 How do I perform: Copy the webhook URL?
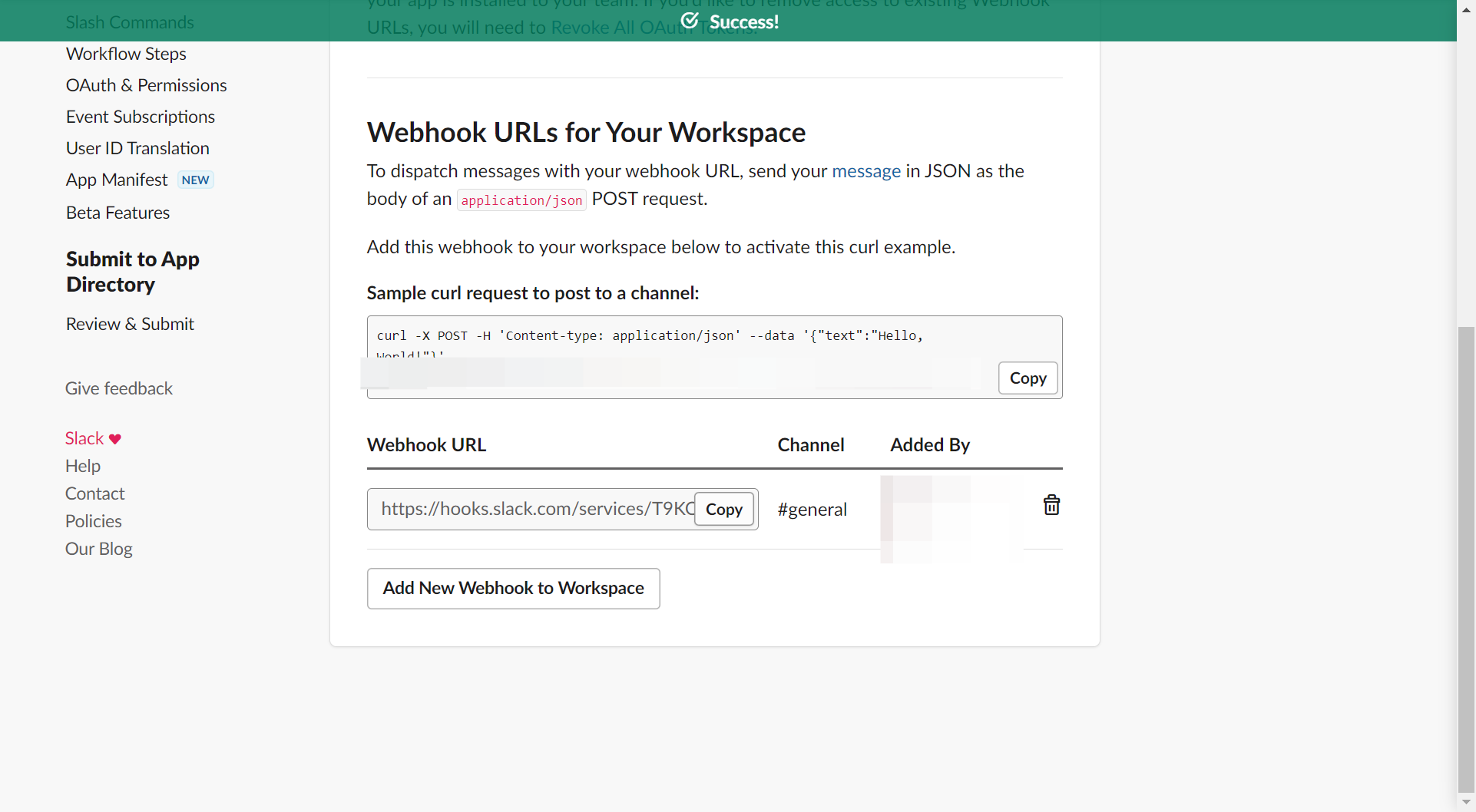pos(723,509)
